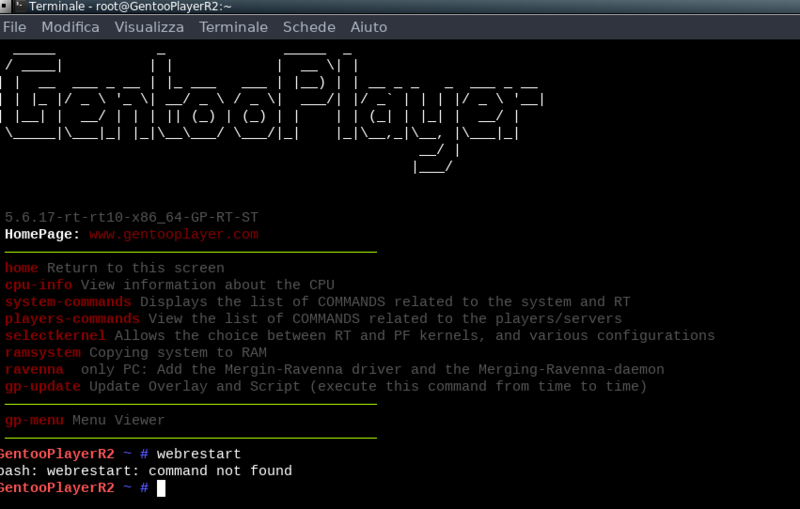Click the 'command not found' error line
Image resolution: width=800 pixels, height=509 pixels.
[146, 470]
